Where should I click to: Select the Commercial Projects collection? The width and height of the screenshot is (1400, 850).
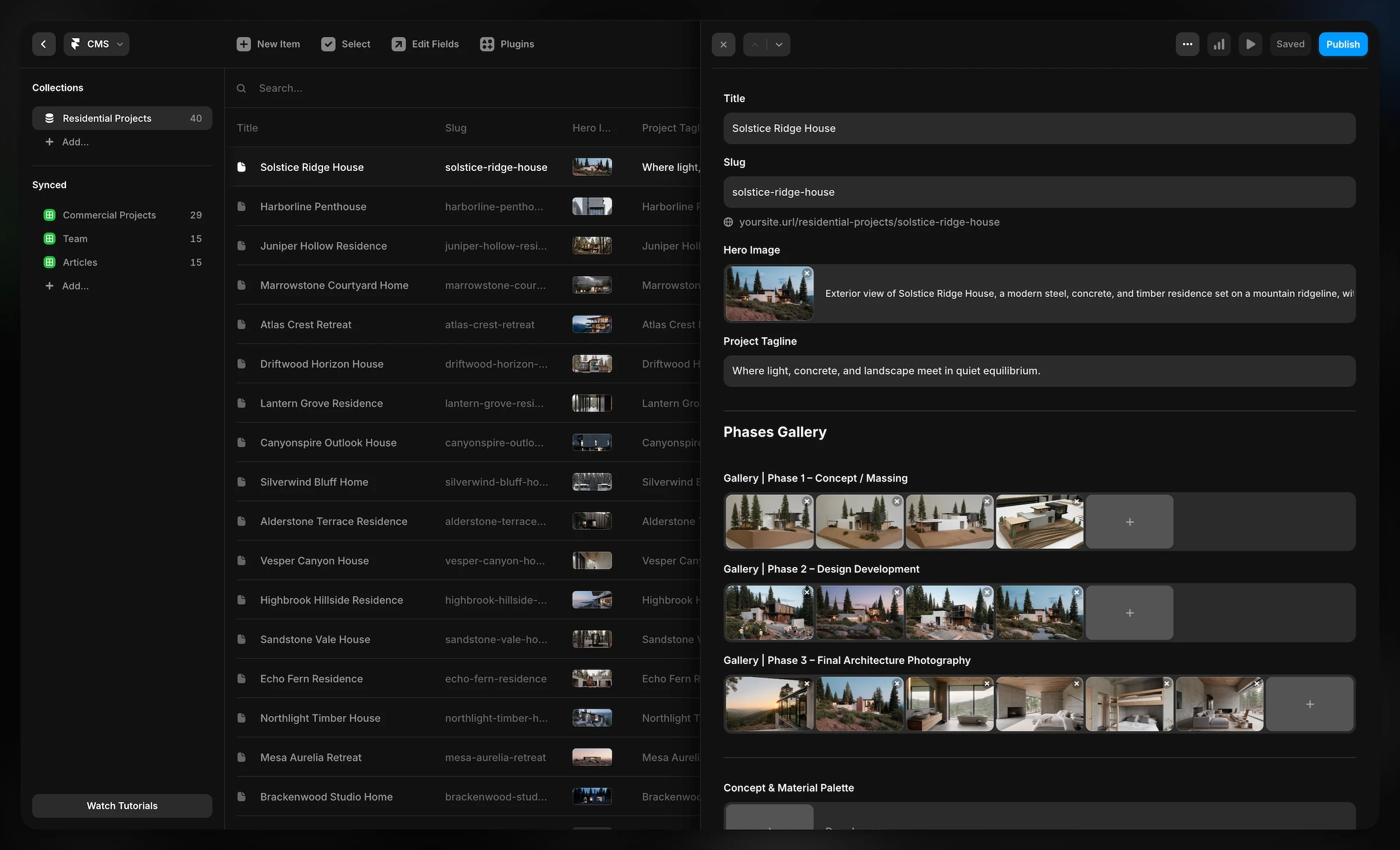(x=109, y=215)
